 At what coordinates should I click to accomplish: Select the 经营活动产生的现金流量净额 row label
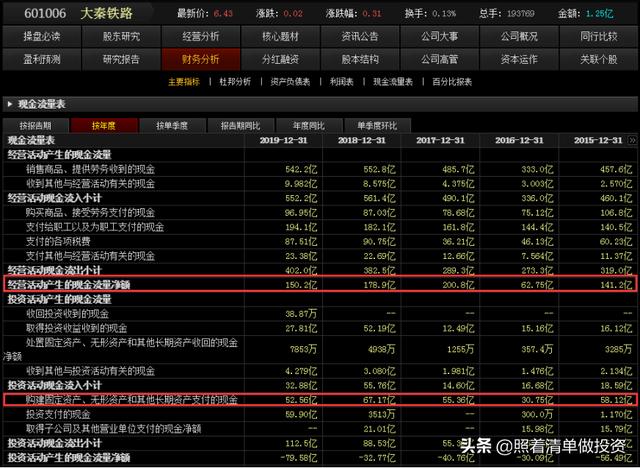(x=69, y=285)
